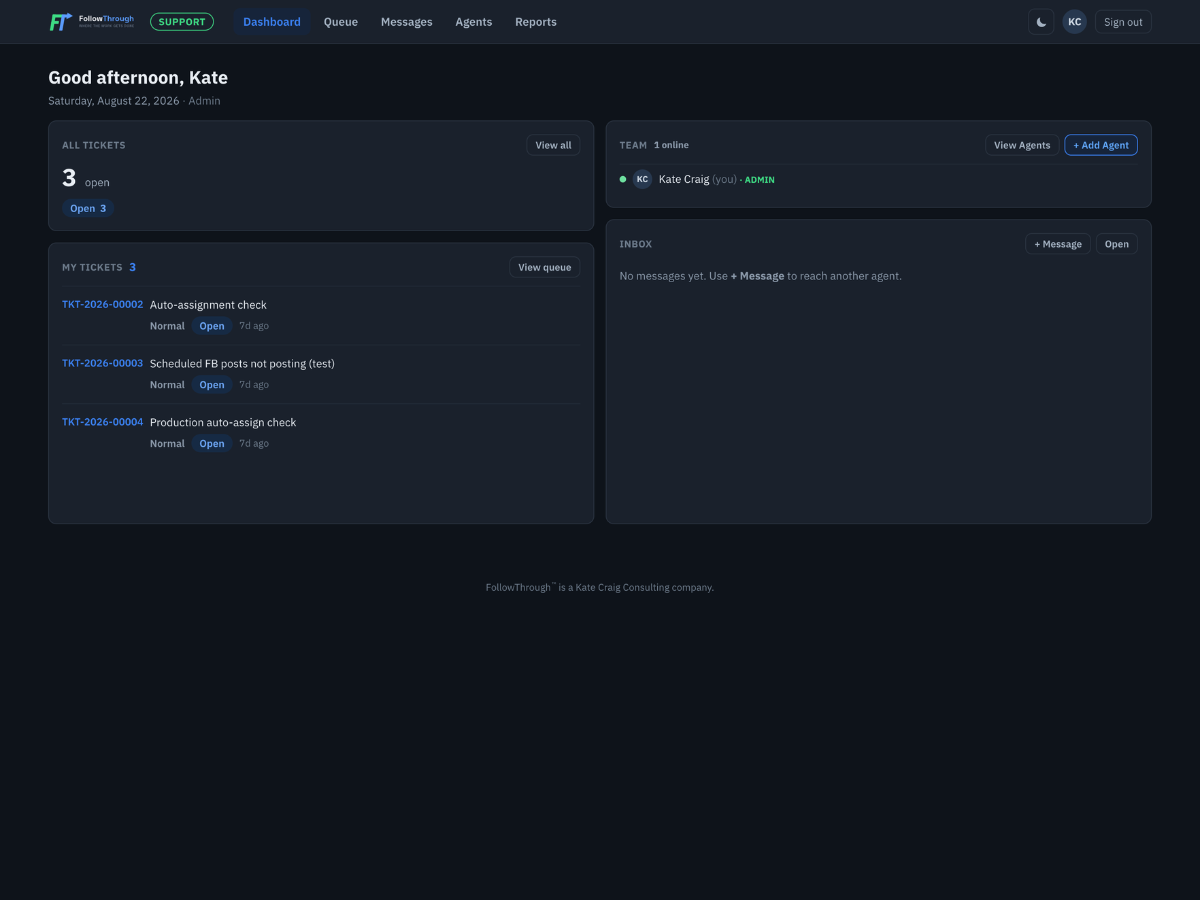Click + Message in the Inbox
The width and height of the screenshot is (1200, 900).
[1058, 244]
